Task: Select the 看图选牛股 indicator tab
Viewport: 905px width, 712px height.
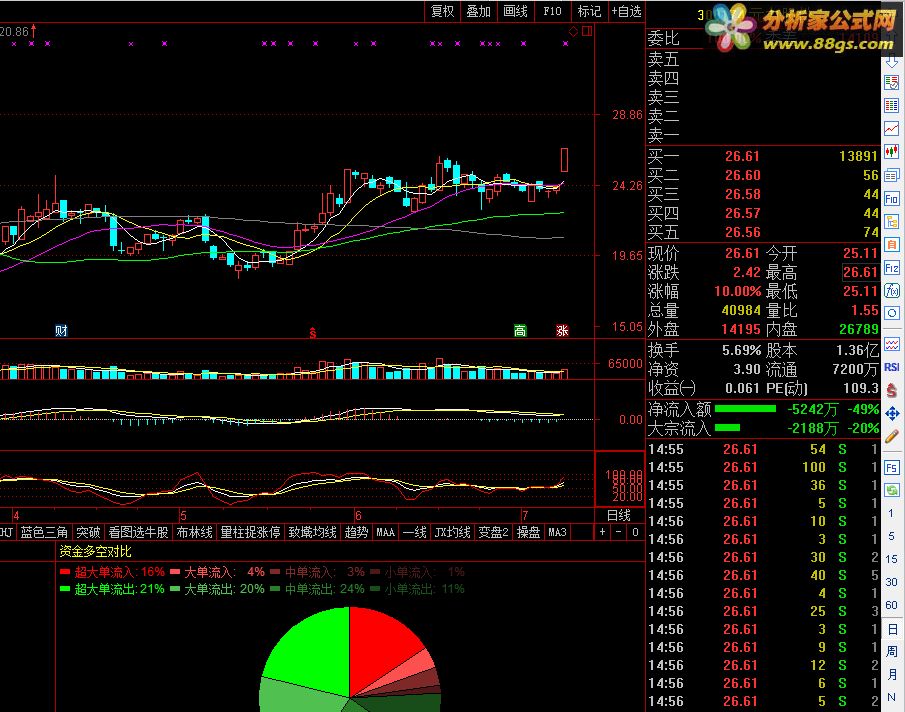Action: [x=139, y=532]
